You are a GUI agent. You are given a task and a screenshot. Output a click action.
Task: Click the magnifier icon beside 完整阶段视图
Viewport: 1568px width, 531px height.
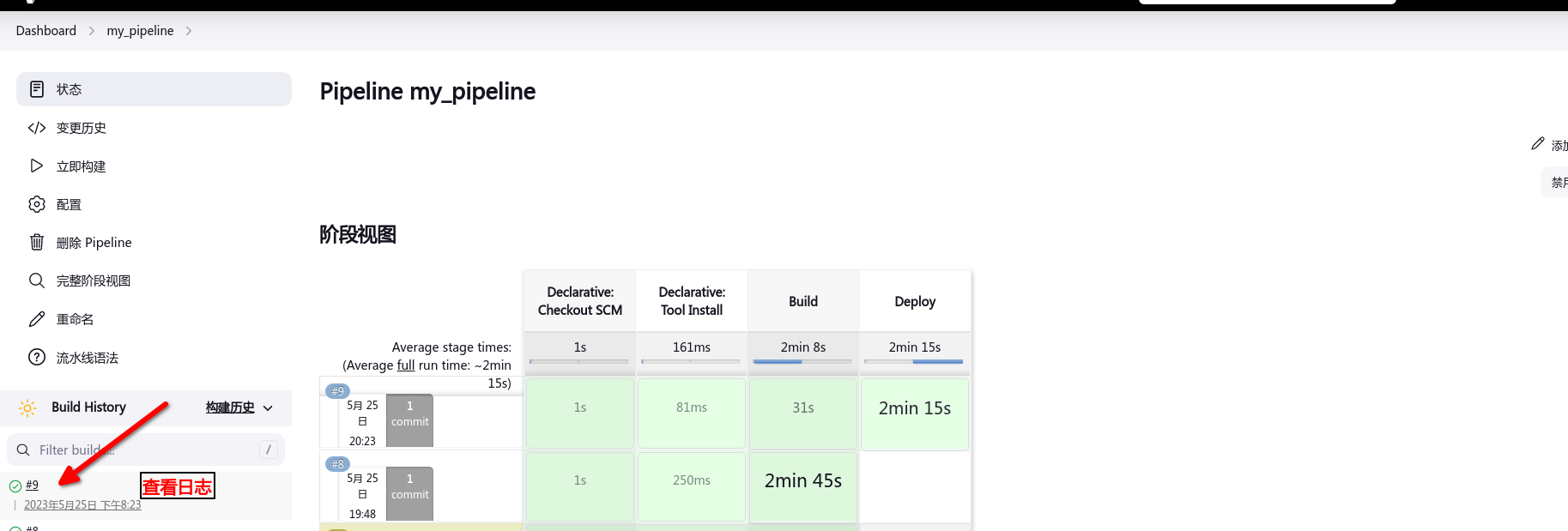pyautogui.click(x=37, y=281)
